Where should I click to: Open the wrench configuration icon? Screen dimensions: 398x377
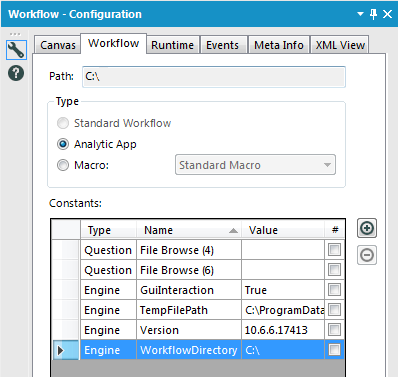point(16,50)
